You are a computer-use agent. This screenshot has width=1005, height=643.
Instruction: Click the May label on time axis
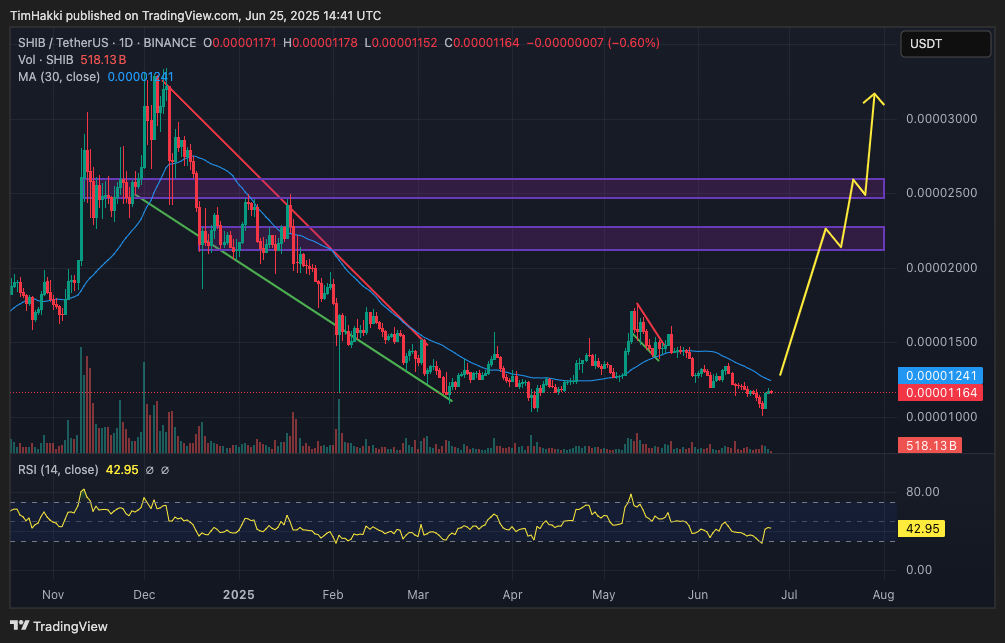[603, 595]
